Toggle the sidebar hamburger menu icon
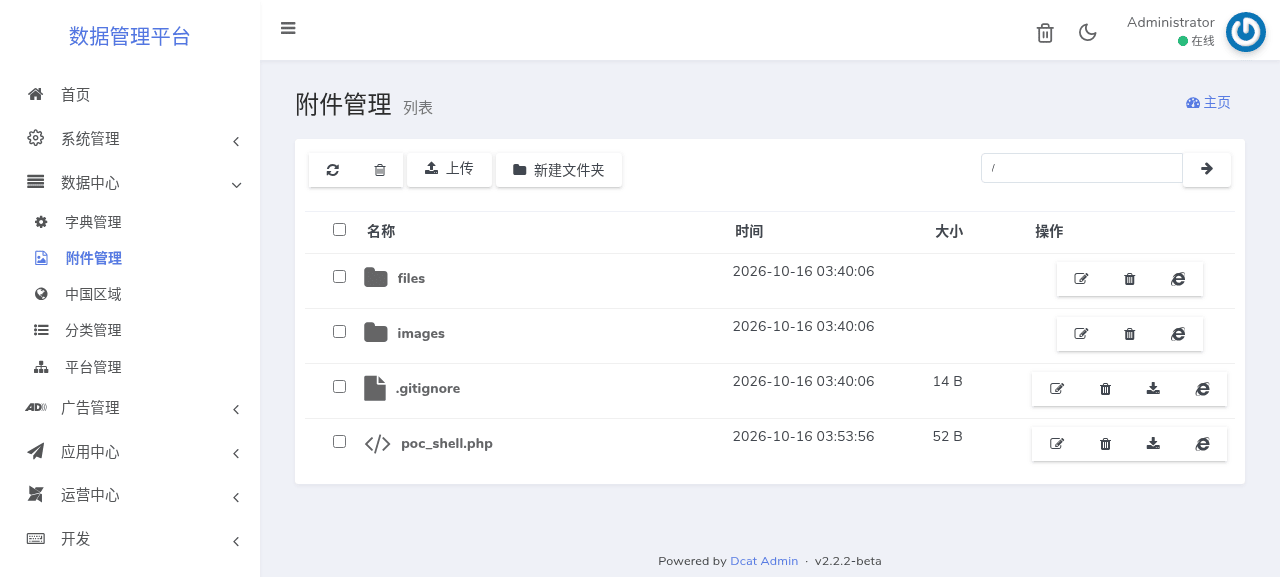The image size is (1280, 577). (288, 28)
